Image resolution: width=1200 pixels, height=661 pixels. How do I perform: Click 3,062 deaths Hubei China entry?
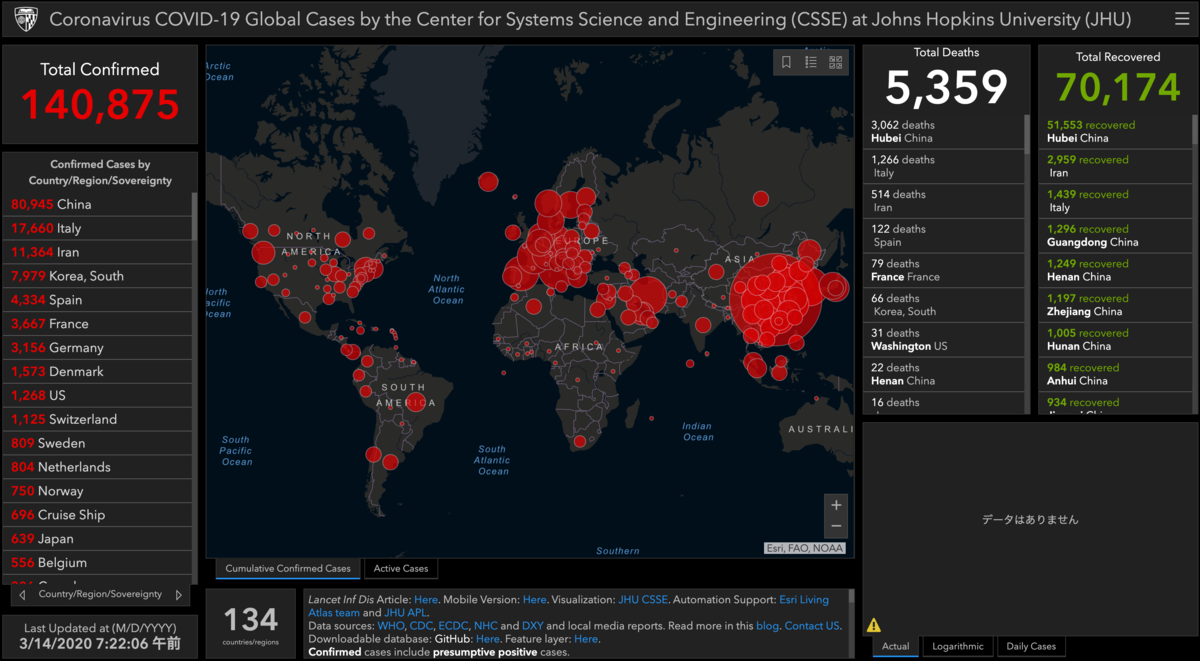point(943,132)
